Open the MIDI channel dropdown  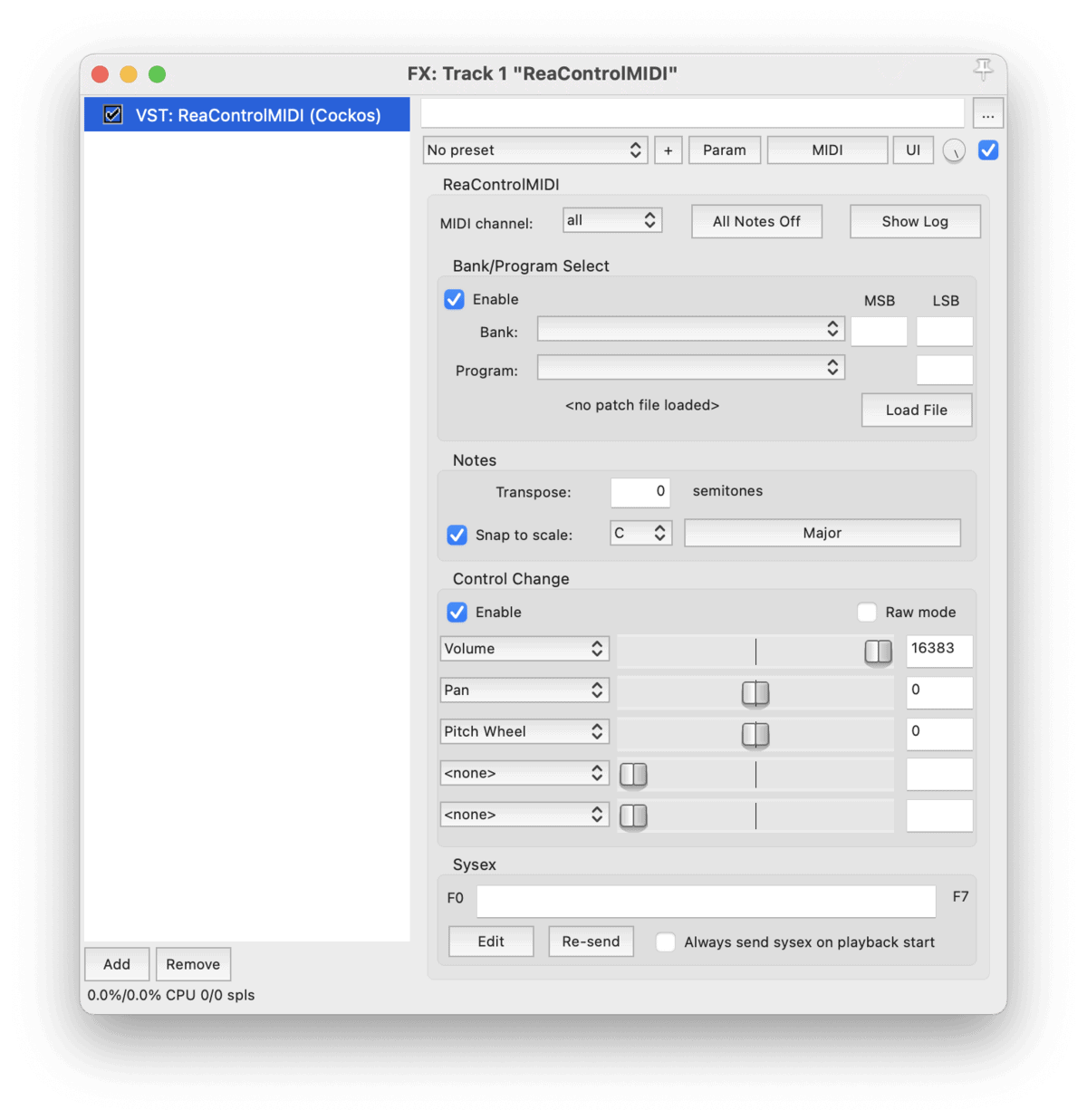click(612, 220)
